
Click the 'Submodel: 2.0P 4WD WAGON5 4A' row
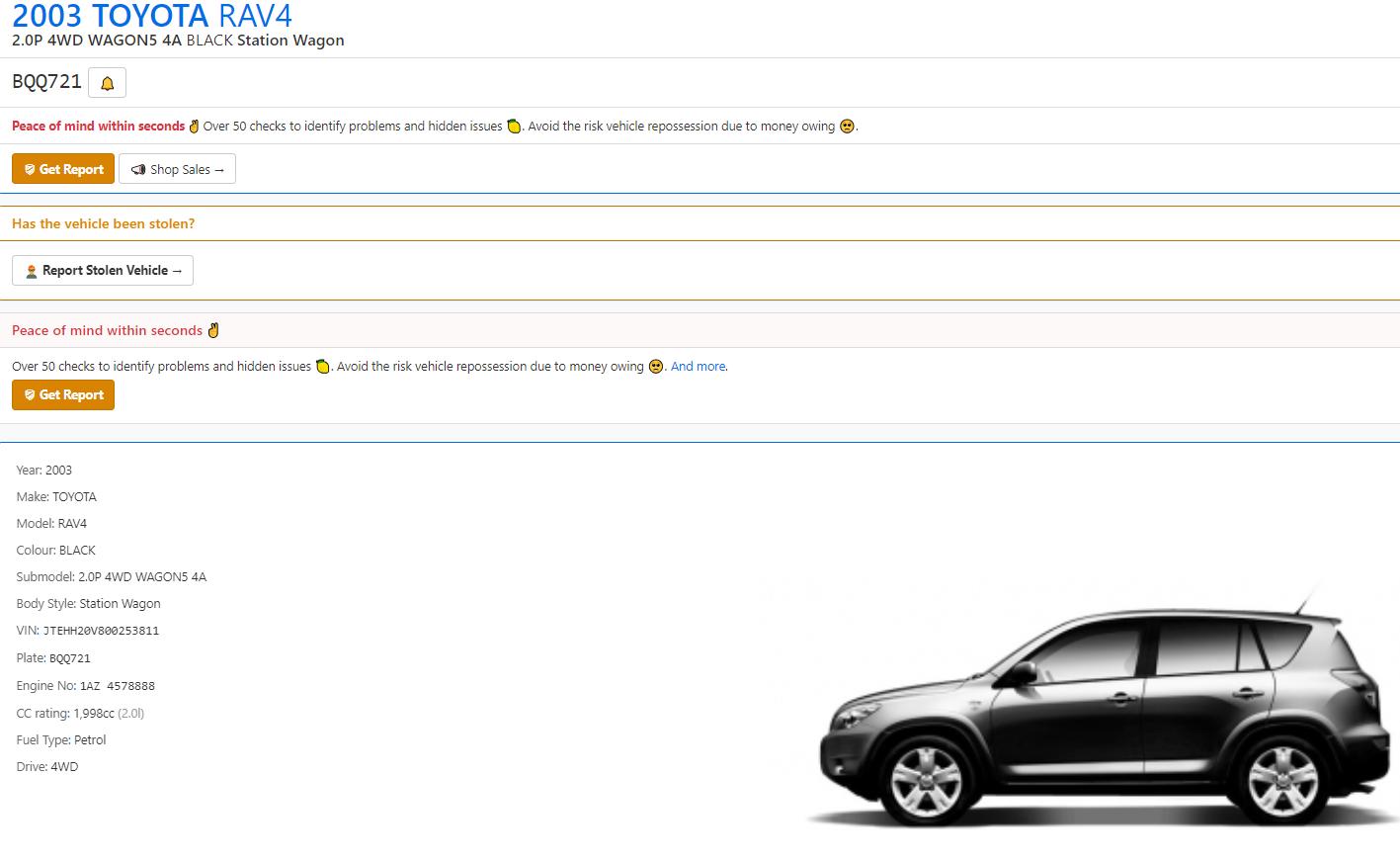(x=112, y=577)
